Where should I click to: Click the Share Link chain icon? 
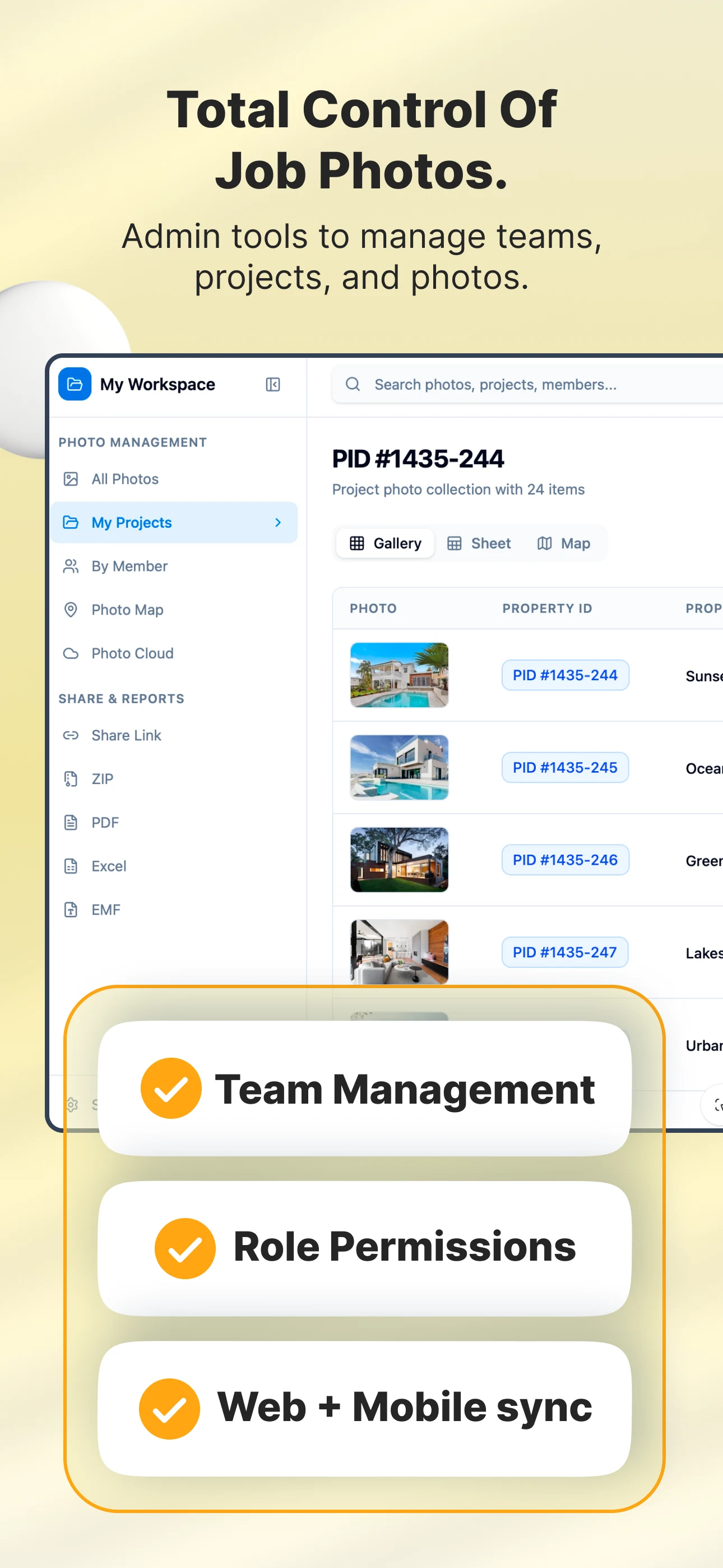pyautogui.click(x=71, y=735)
